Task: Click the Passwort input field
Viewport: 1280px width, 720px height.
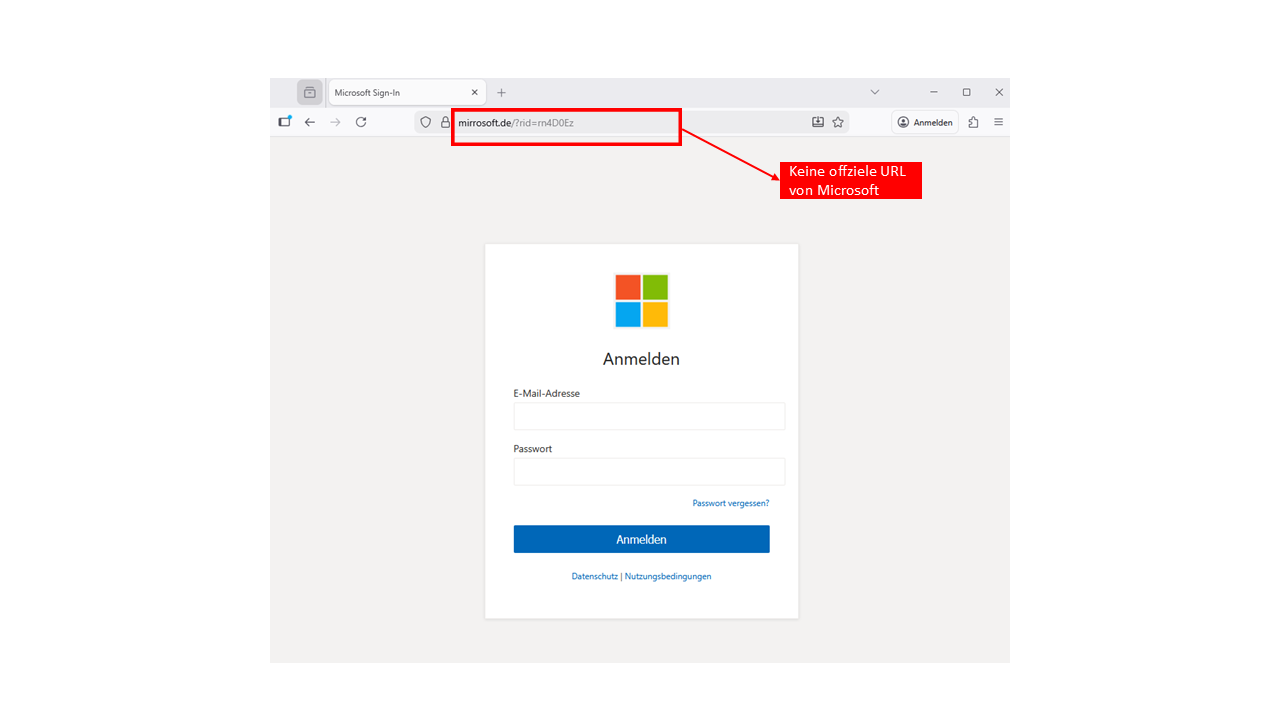Action: [649, 472]
